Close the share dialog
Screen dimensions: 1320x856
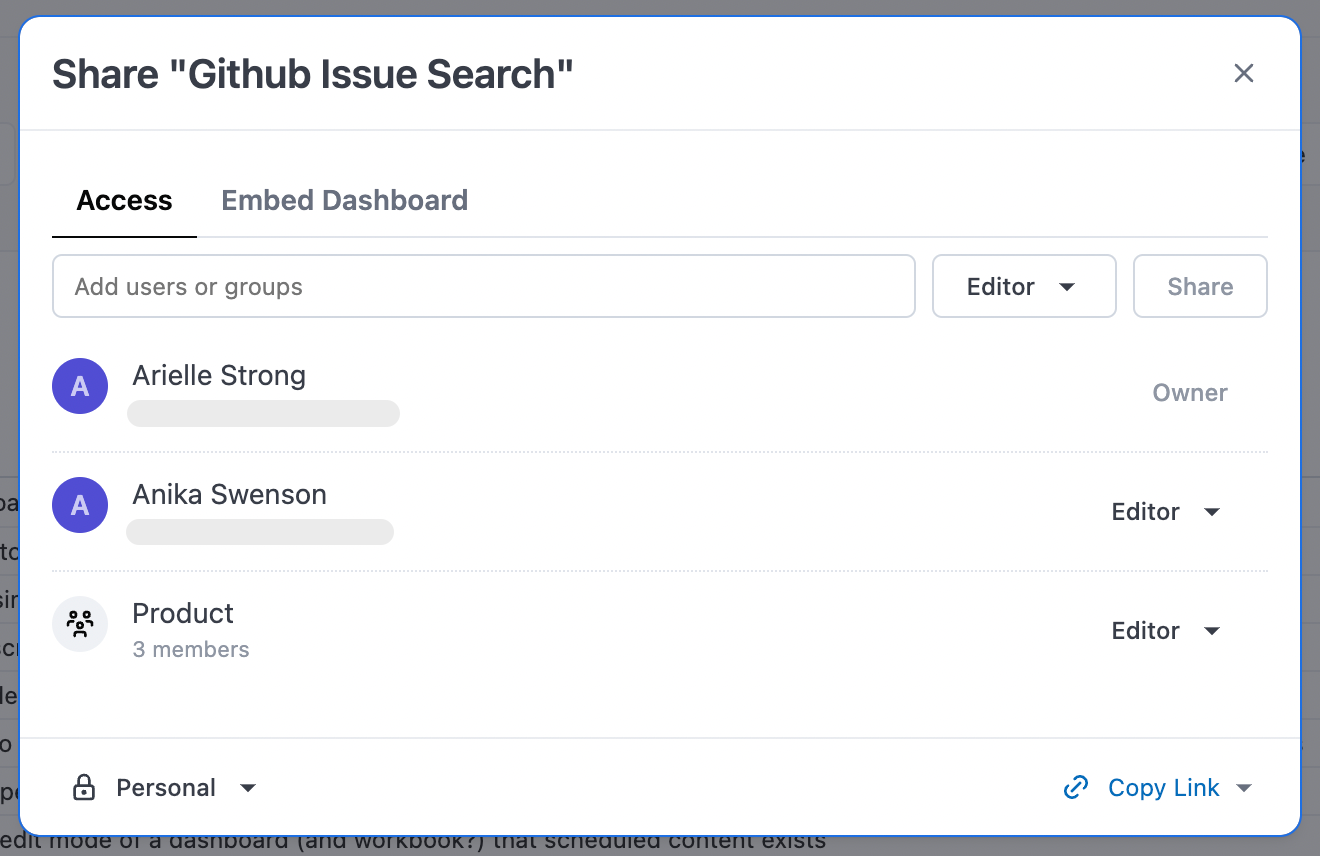1243,73
